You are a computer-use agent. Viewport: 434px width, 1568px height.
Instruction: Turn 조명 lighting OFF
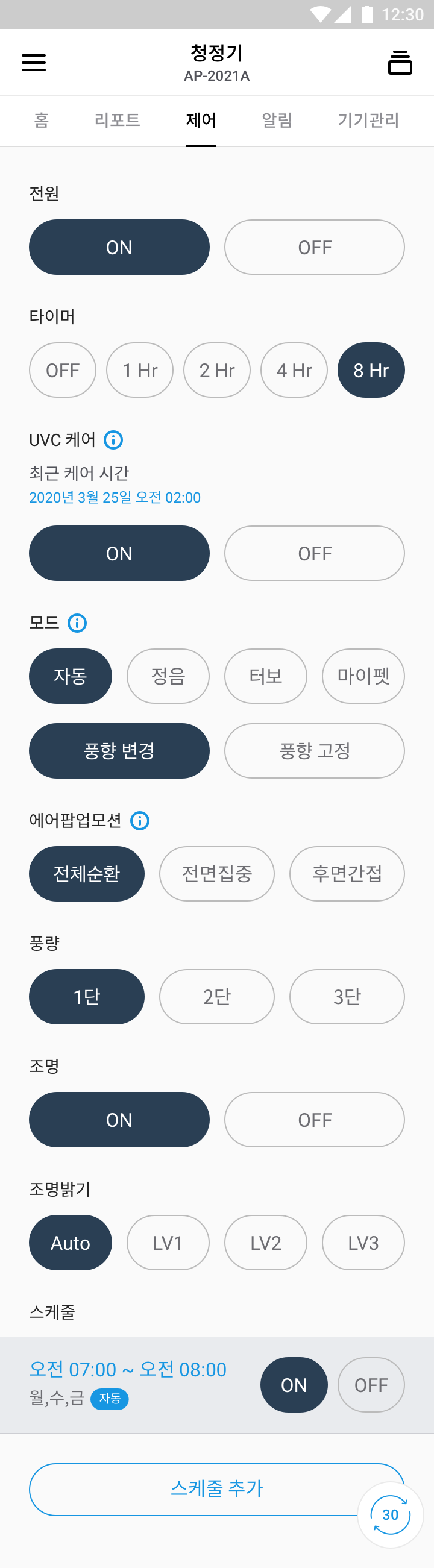pyautogui.click(x=314, y=1120)
